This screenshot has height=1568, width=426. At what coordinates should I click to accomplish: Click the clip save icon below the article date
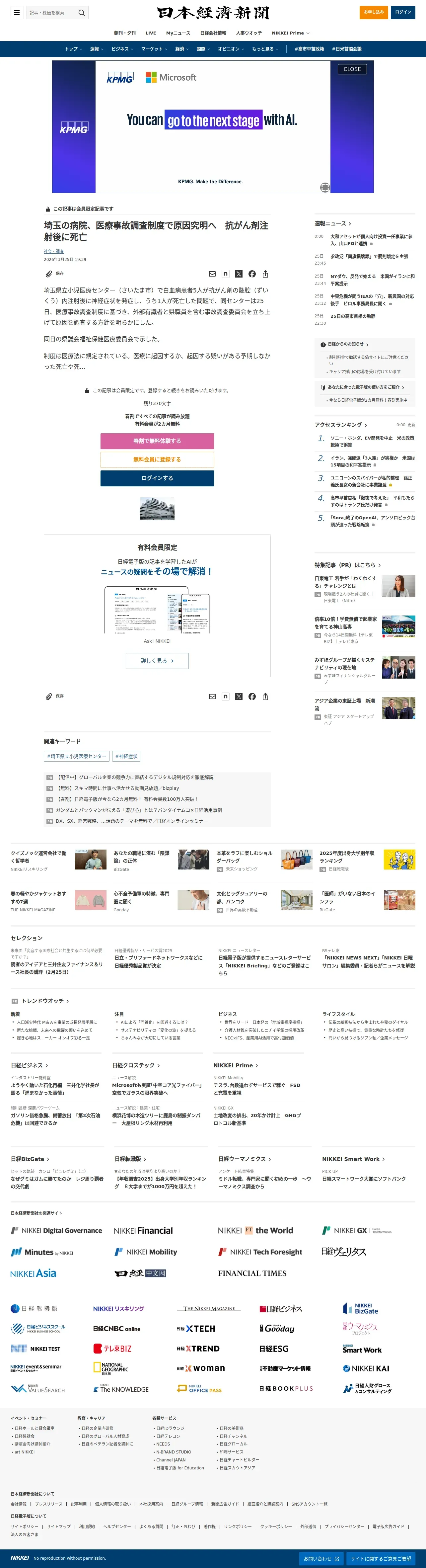(49, 274)
